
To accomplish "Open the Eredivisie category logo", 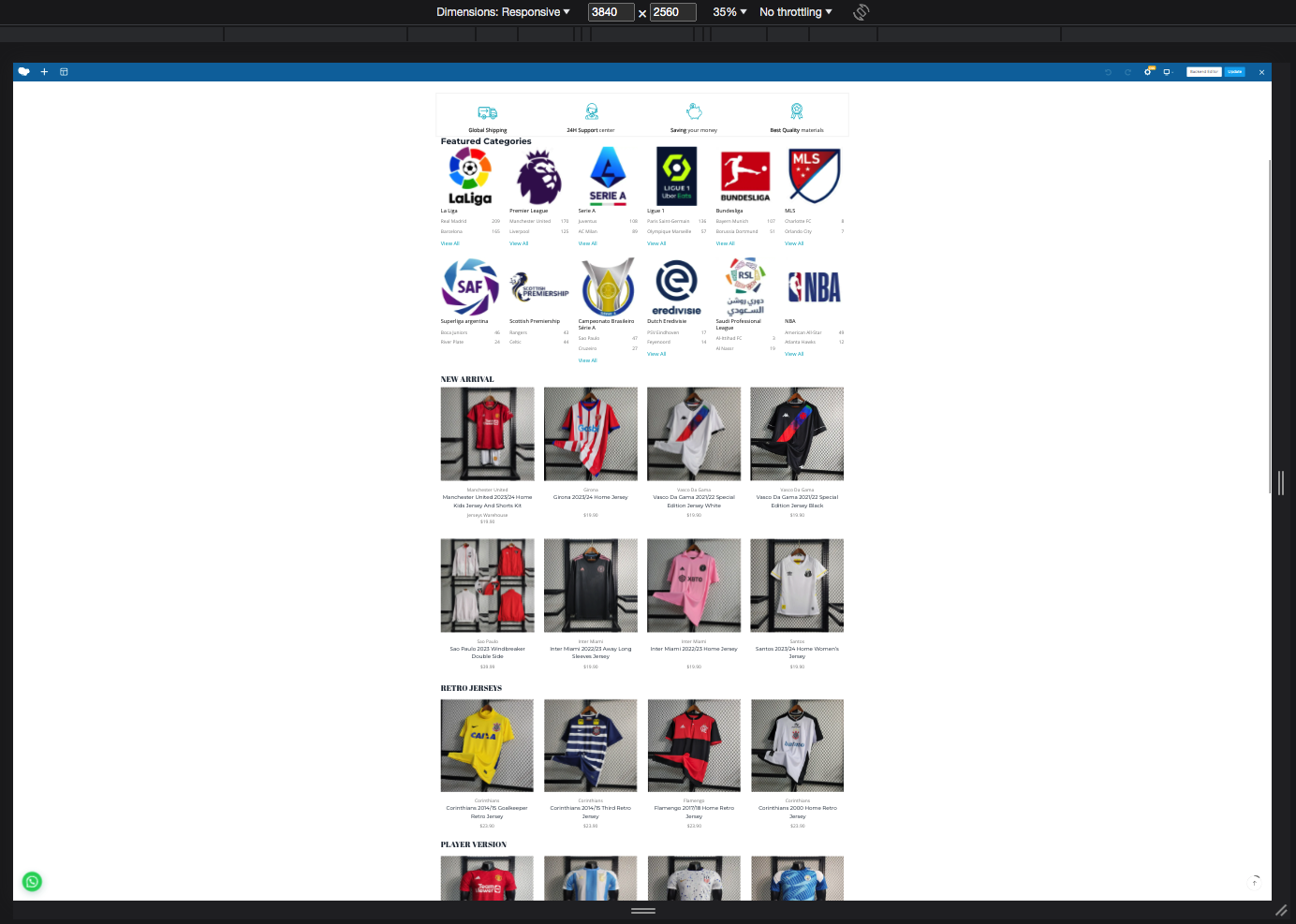I will 676,286.
